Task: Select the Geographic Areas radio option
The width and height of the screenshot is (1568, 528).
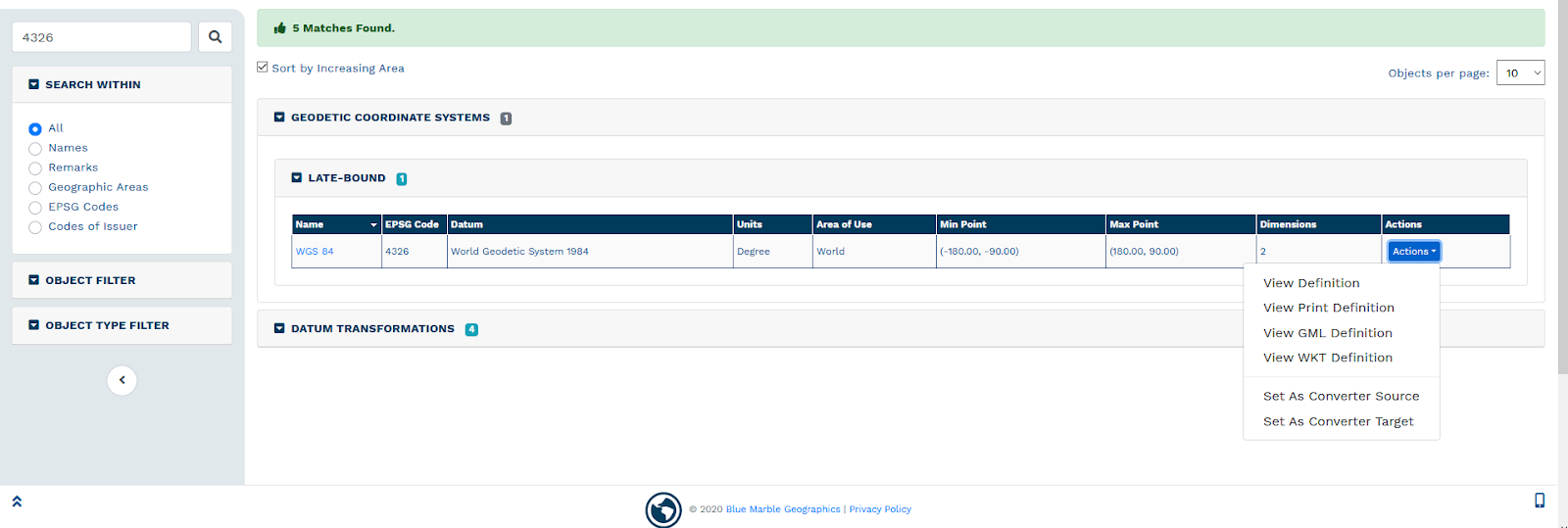Action: (x=35, y=188)
